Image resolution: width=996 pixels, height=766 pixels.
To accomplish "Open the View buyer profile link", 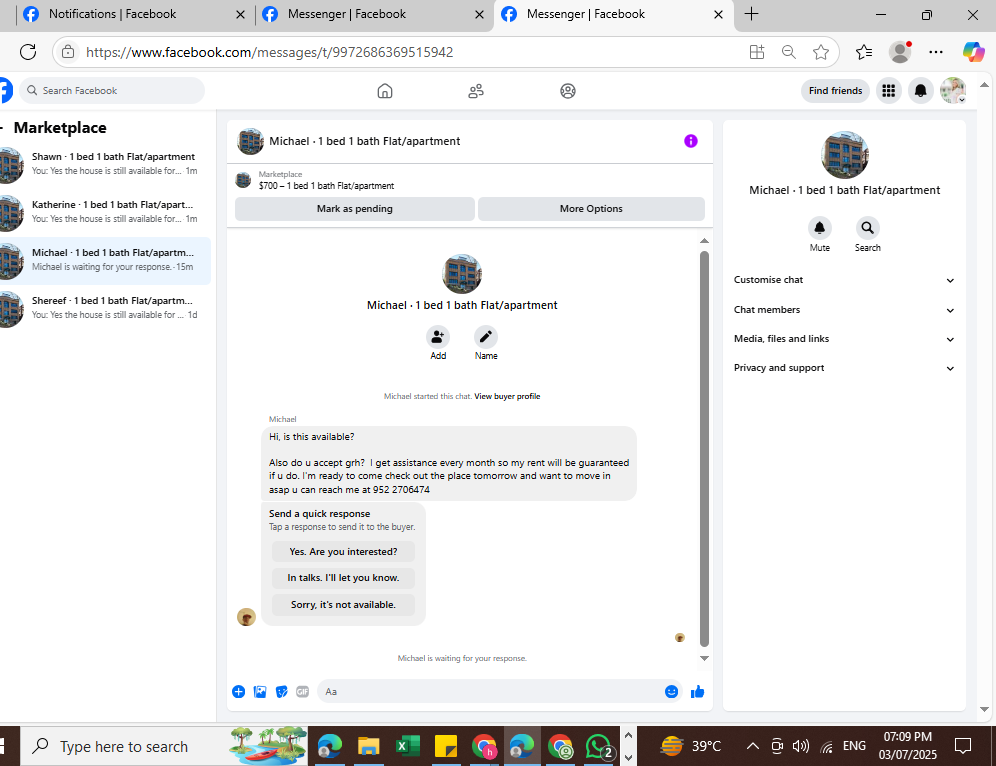I will (x=507, y=396).
